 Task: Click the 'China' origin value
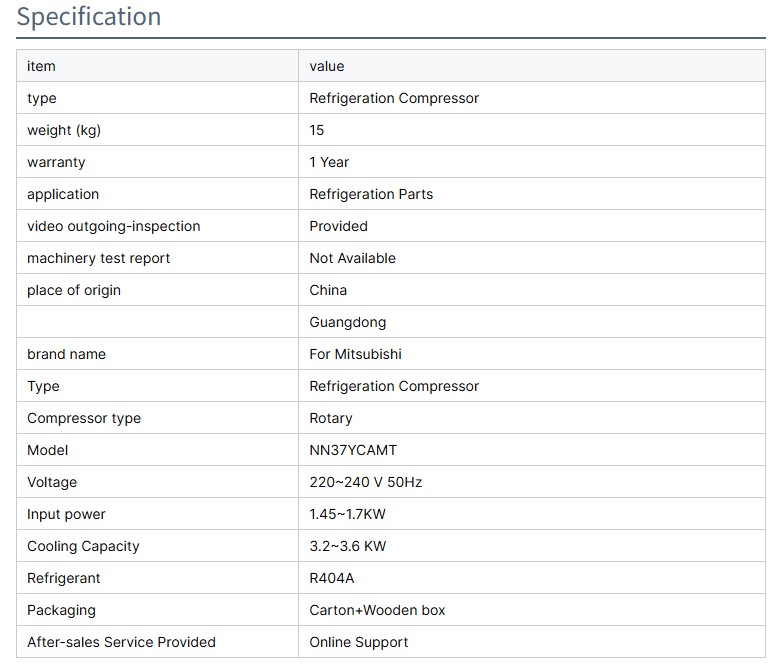328,290
